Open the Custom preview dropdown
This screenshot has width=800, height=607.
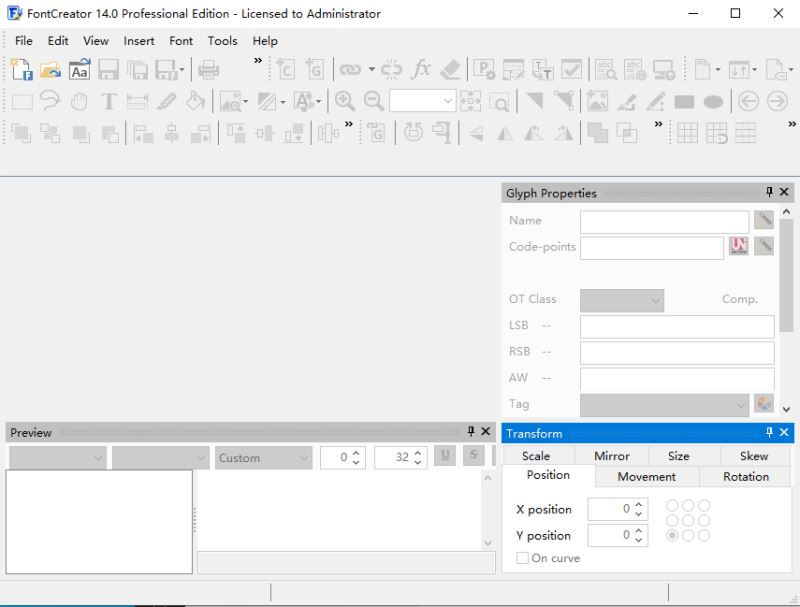[306, 458]
